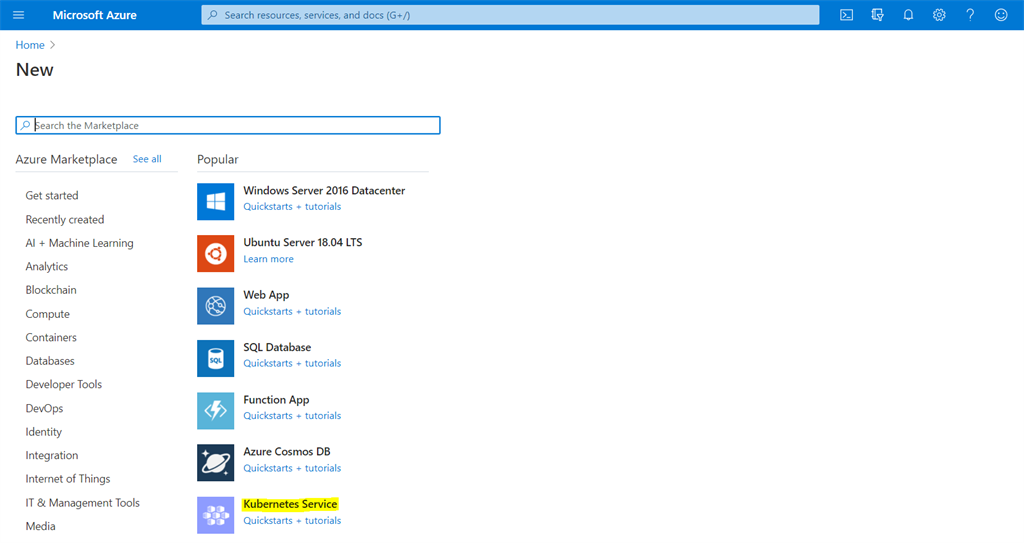The height and width of the screenshot is (543, 1024).
Task: Open the highlighted Kubernetes Service title
Action: [x=290, y=504]
